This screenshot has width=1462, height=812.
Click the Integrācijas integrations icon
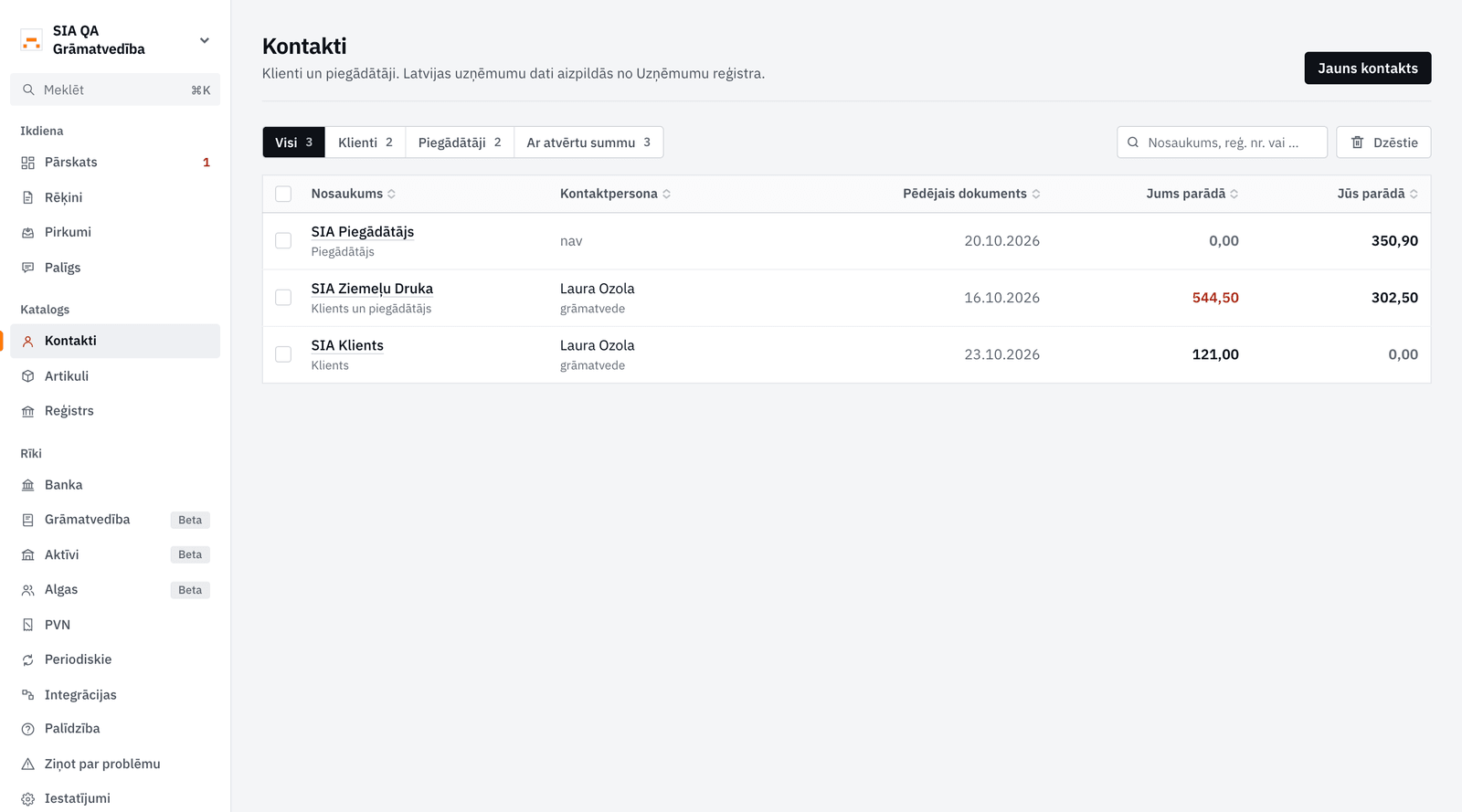pos(28,695)
